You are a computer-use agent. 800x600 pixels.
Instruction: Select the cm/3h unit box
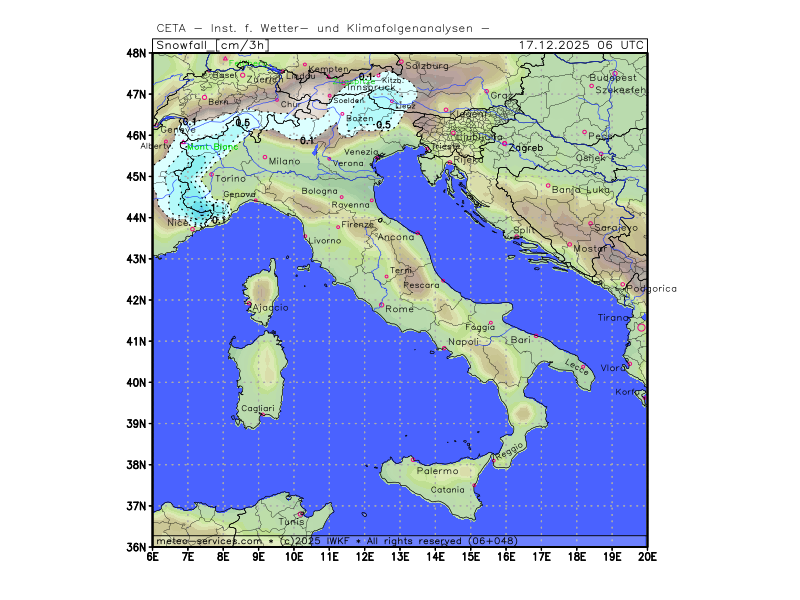(x=245, y=45)
